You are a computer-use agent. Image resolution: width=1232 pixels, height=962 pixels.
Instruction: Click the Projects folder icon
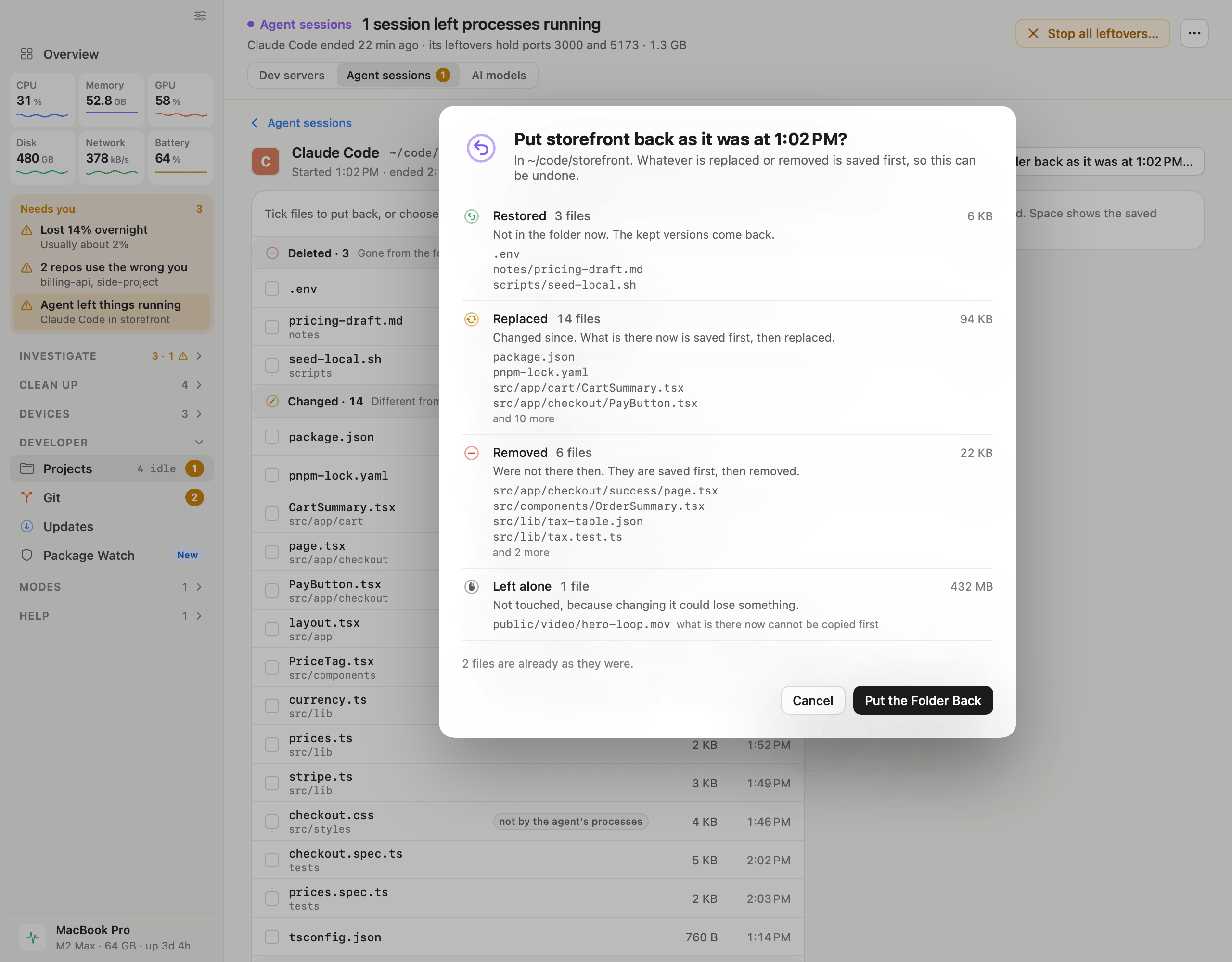pos(26,468)
